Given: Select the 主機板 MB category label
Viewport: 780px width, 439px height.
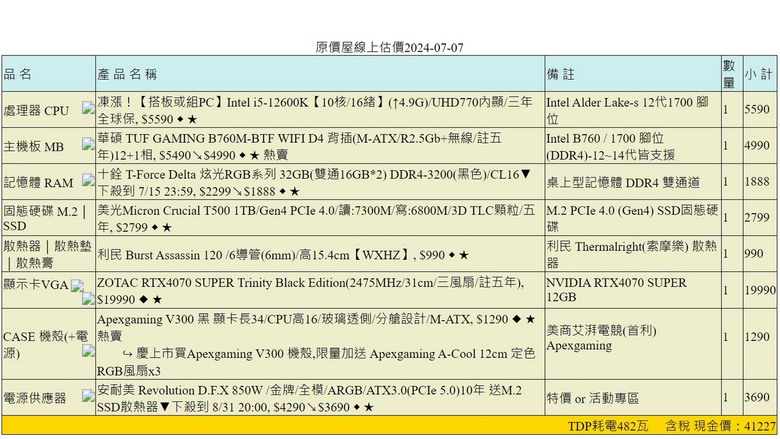Looking at the screenshot, I should click(x=33, y=147).
